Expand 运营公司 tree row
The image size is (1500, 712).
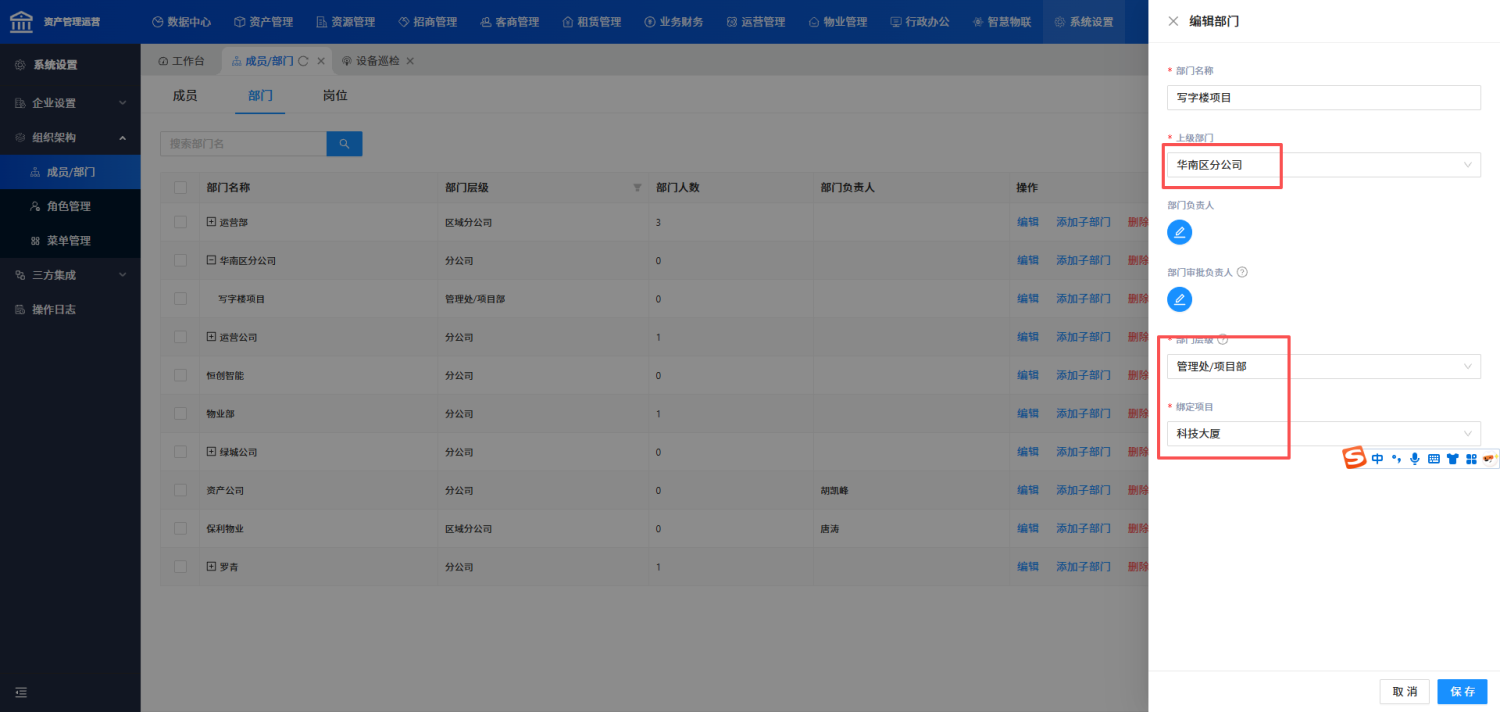point(211,337)
